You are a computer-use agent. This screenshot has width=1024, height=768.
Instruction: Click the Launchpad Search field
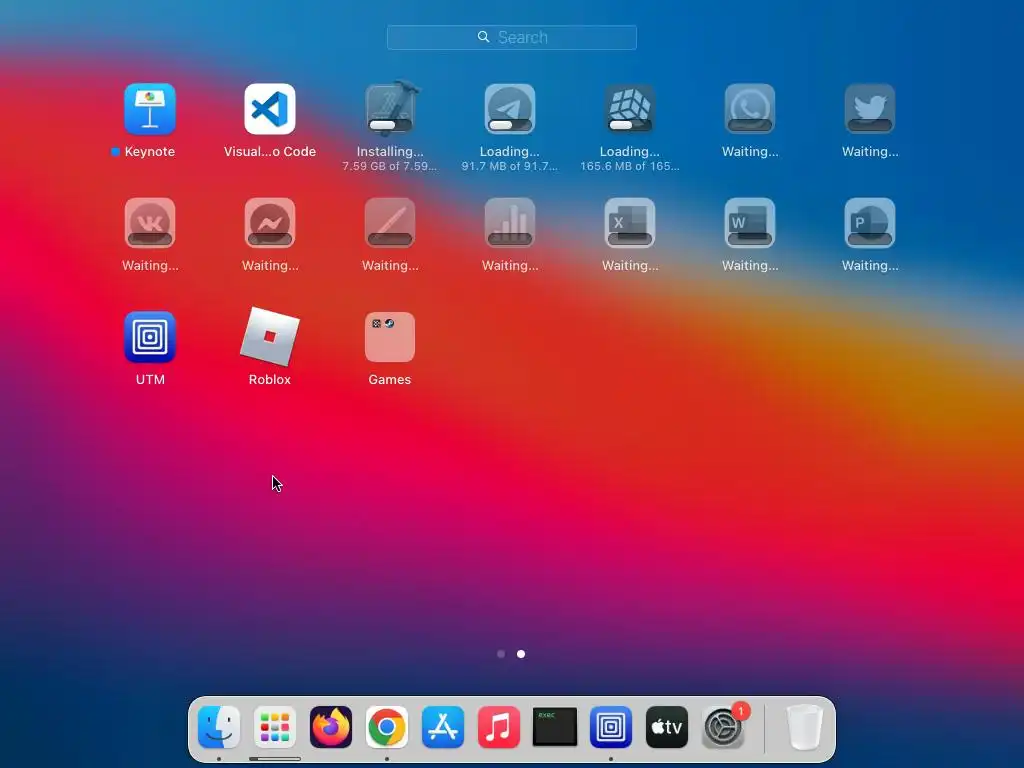[x=512, y=37]
